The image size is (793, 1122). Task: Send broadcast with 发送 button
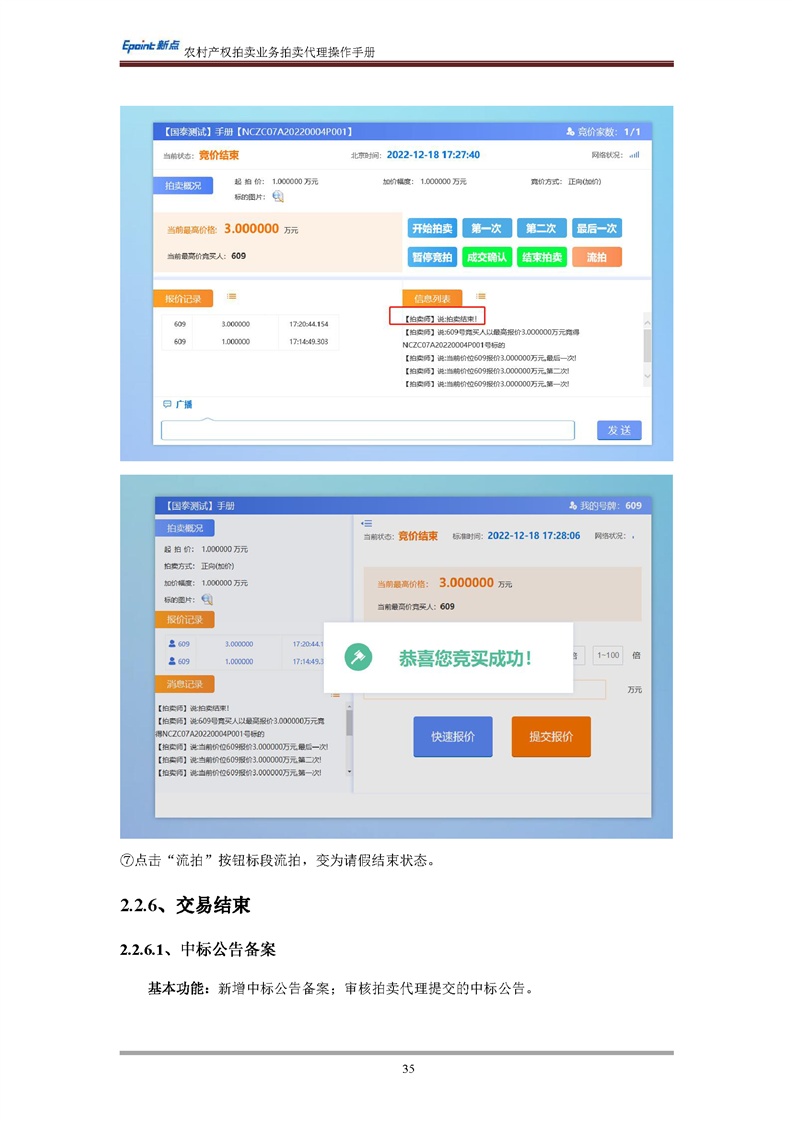click(619, 430)
